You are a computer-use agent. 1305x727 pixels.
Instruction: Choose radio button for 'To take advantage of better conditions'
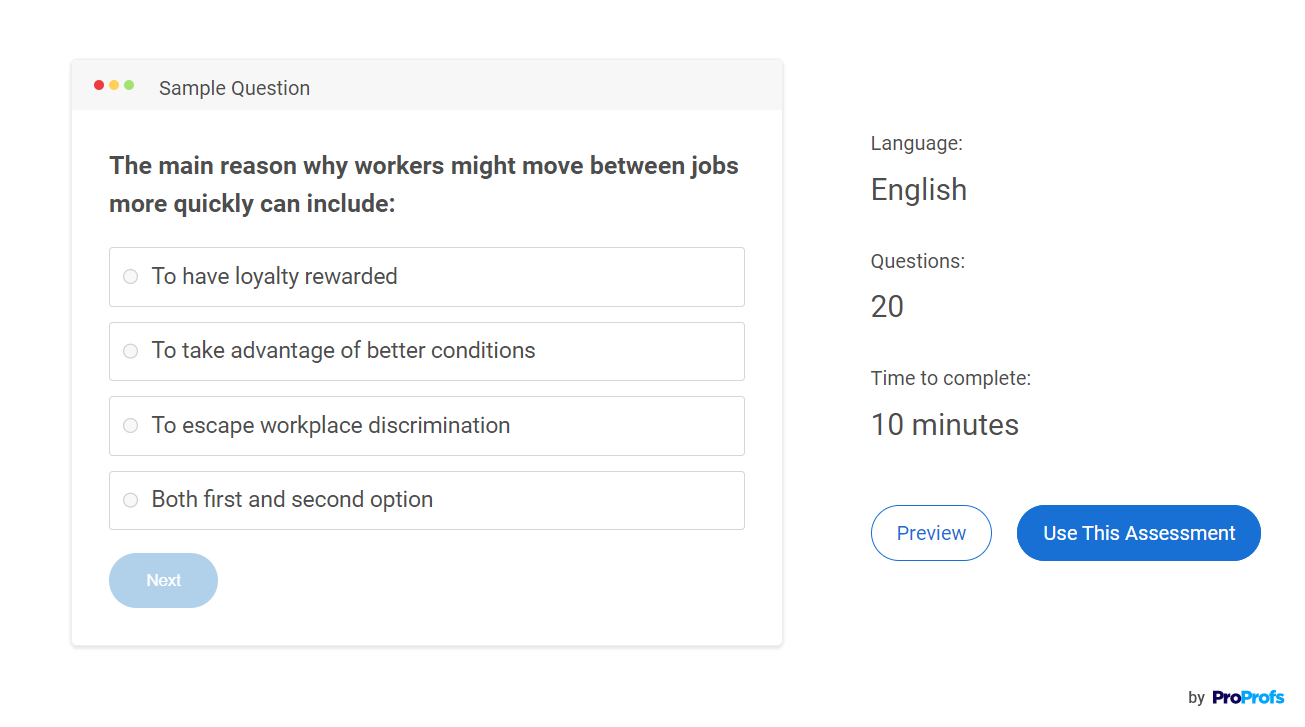130,351
